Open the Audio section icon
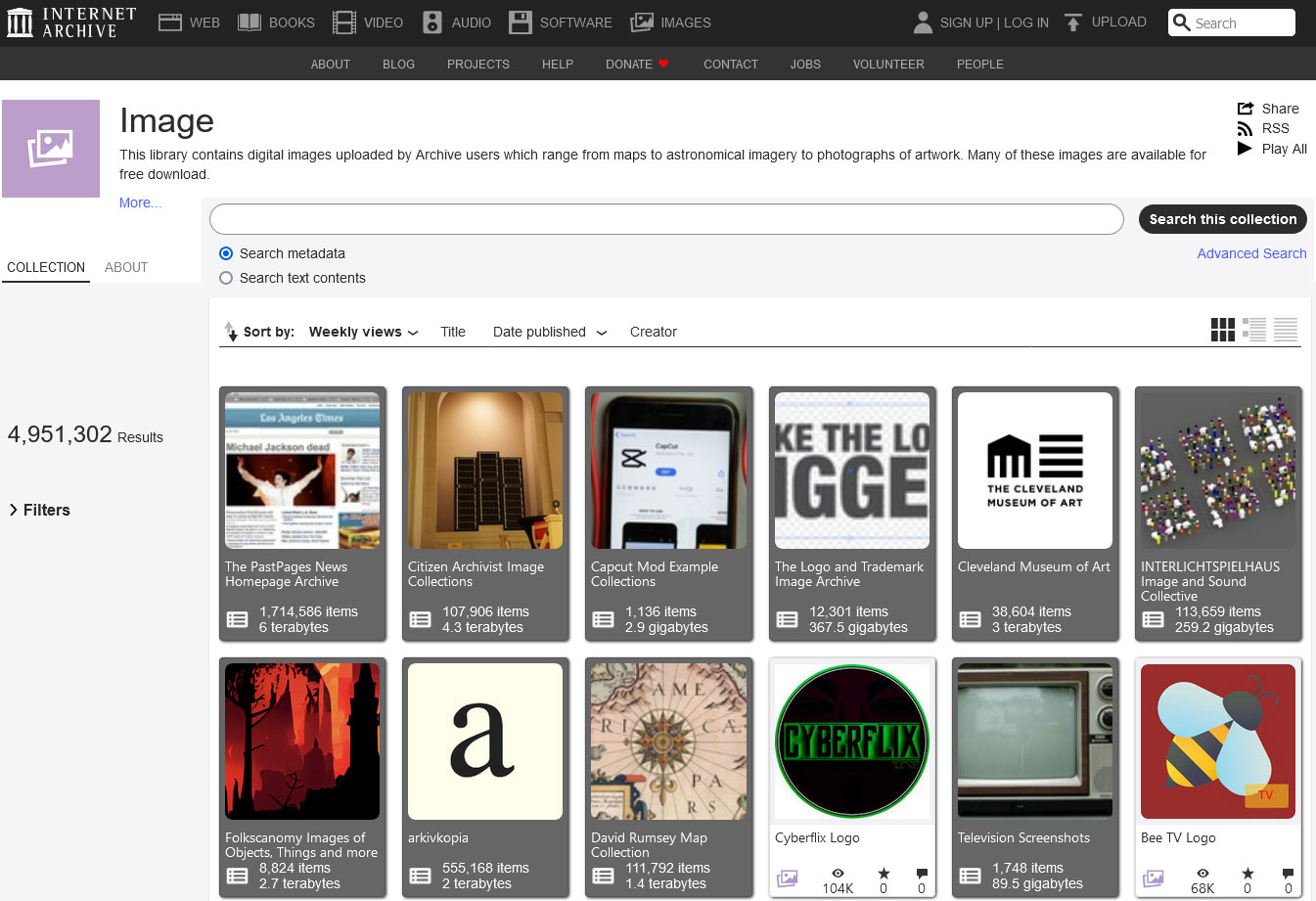 [x=432, y=23]
